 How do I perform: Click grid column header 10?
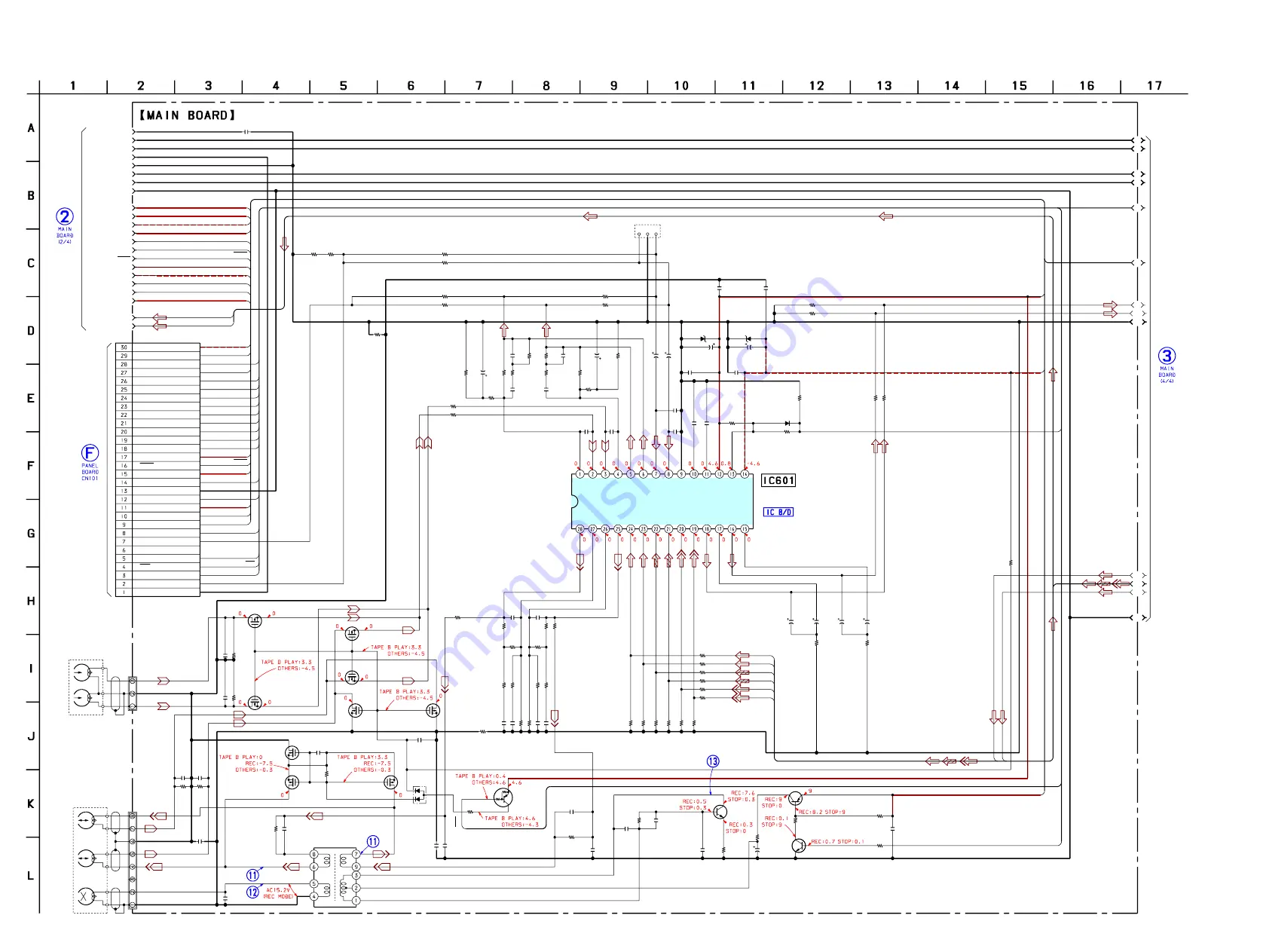[681, 86]
